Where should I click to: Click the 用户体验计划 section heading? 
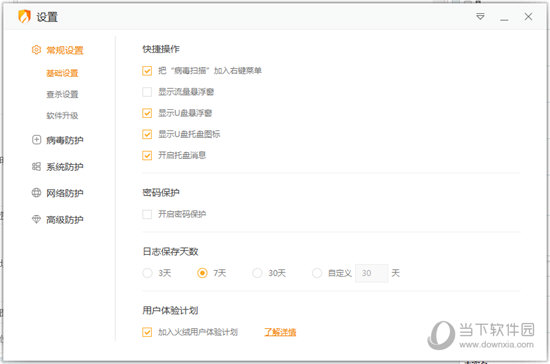tap(170, 310)
